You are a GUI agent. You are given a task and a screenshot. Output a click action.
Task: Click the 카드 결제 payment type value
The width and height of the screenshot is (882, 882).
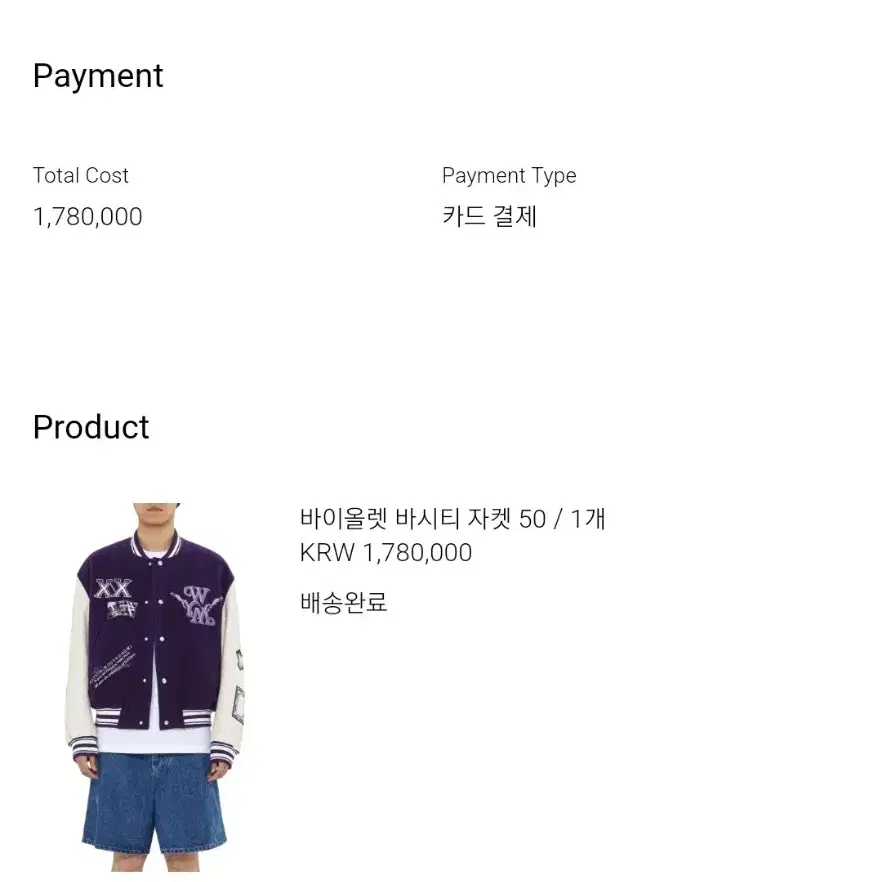click(489, 217)
